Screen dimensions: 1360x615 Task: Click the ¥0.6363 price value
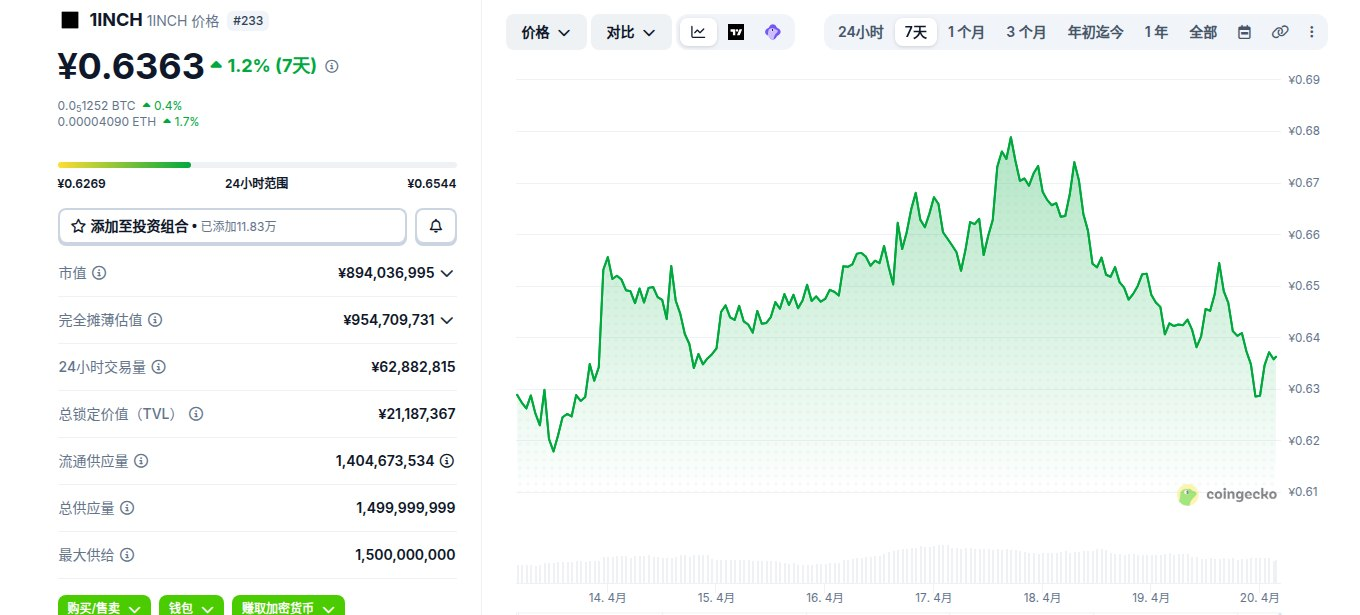tap(131, 66)
